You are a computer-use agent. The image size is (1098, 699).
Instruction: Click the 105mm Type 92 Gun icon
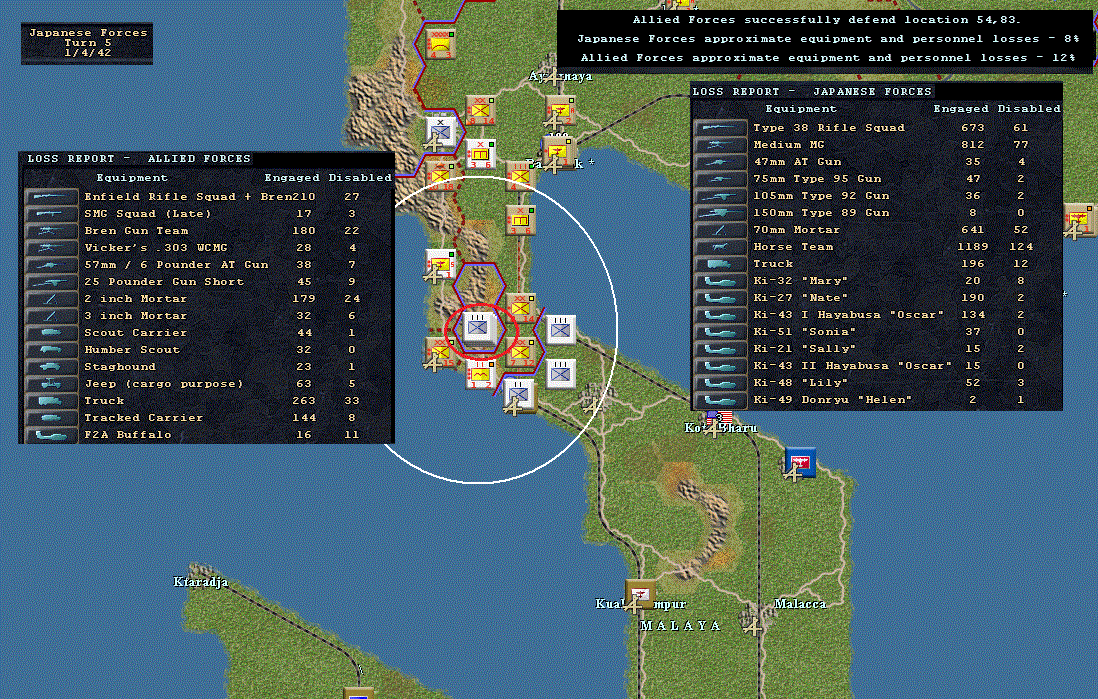[x=721, y=196]
